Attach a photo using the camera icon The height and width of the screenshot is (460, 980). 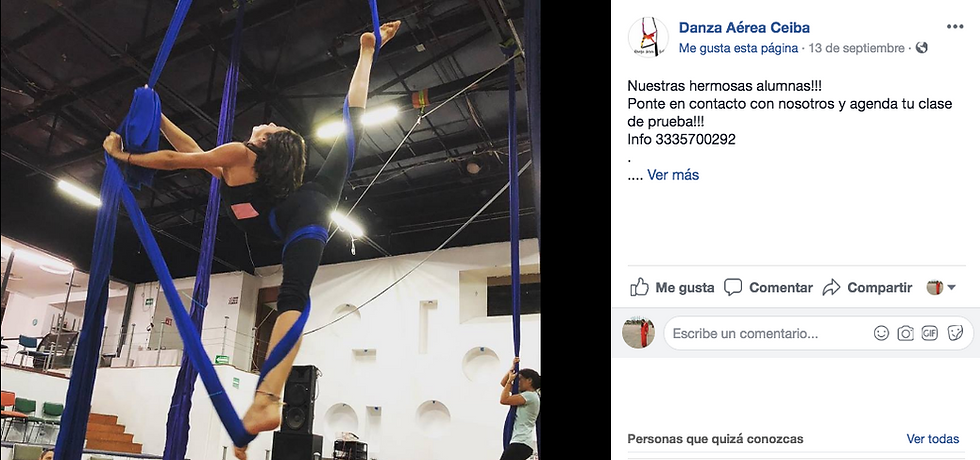pos(906,334)
